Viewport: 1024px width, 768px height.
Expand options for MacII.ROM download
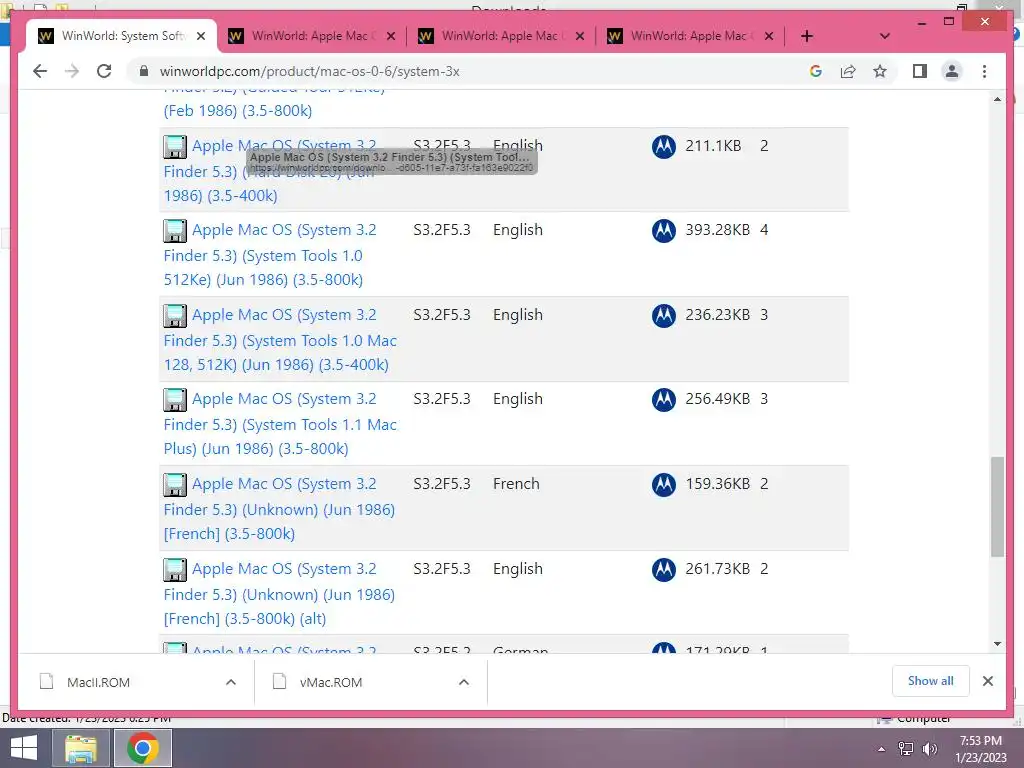pyautogui.click(x=231, y=682)
